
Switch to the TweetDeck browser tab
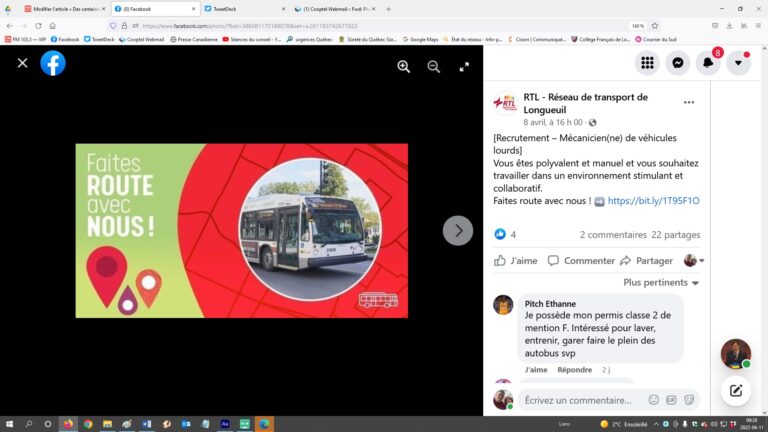pos(240,8)
